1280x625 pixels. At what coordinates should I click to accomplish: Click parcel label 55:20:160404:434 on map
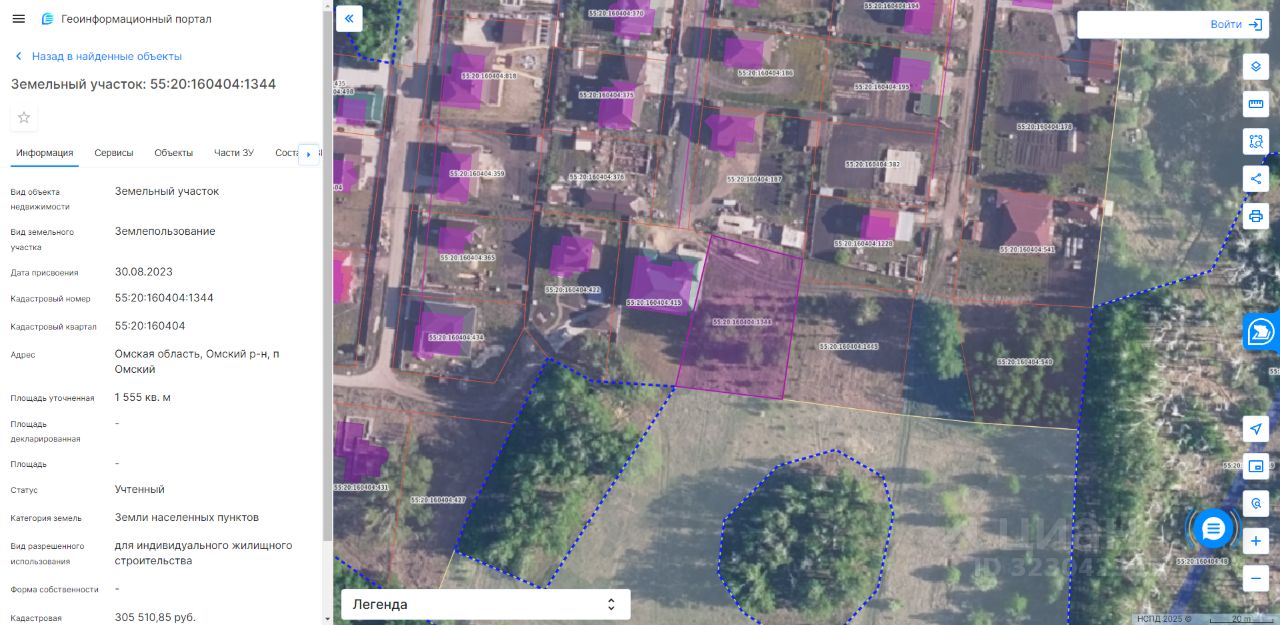click(x=456, y=337)
